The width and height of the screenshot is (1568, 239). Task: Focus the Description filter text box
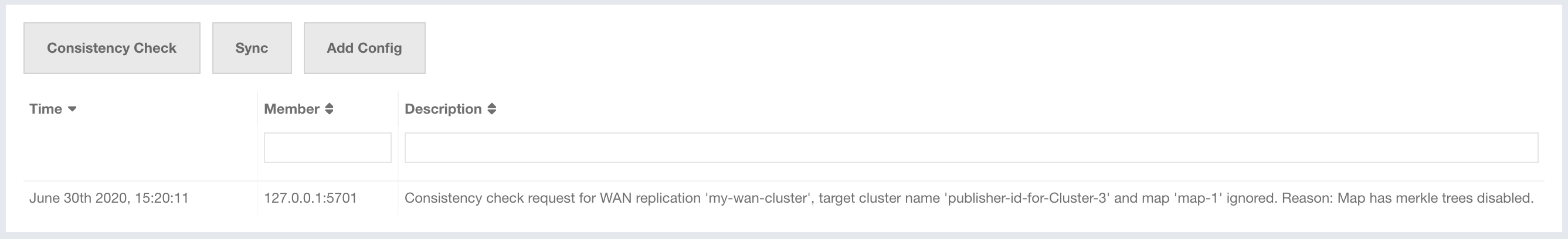971,148
